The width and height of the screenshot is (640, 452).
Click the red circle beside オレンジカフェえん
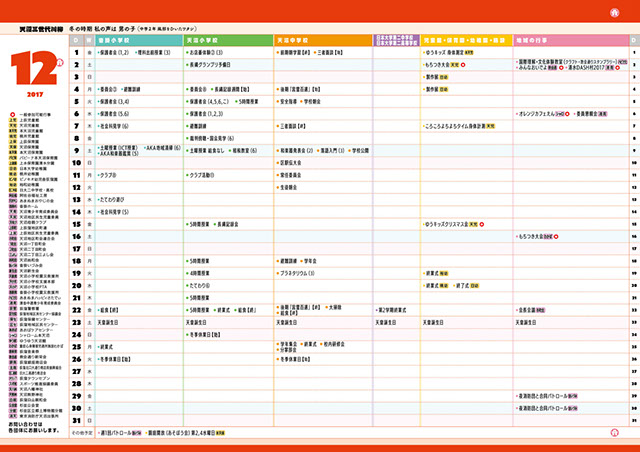coord(567,114)
